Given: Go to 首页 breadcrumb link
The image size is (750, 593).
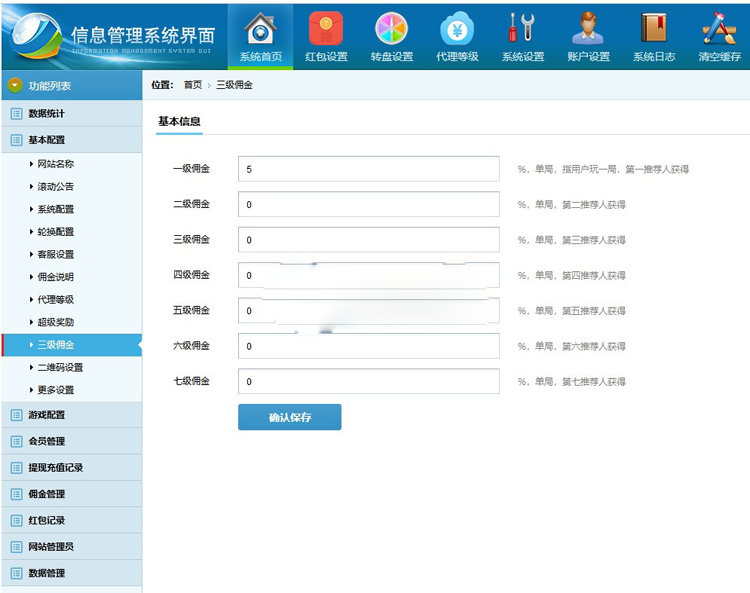Looking at the screenshot, I should 192,86.
